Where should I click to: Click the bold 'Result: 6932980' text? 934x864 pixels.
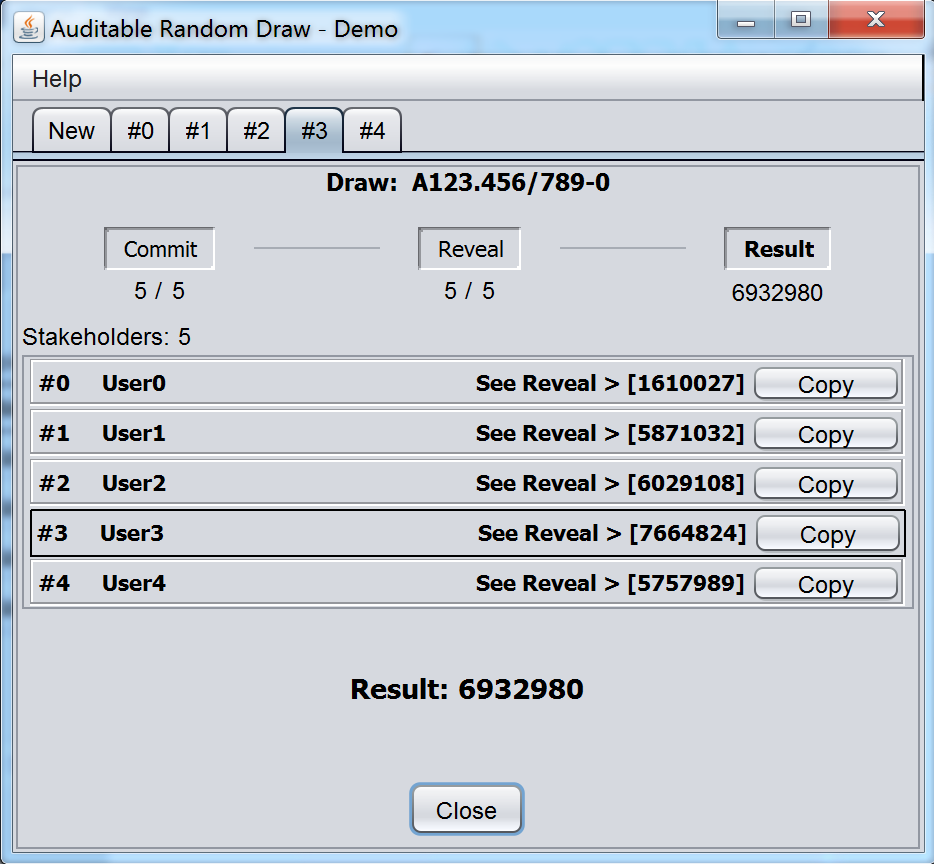point(466,689)
